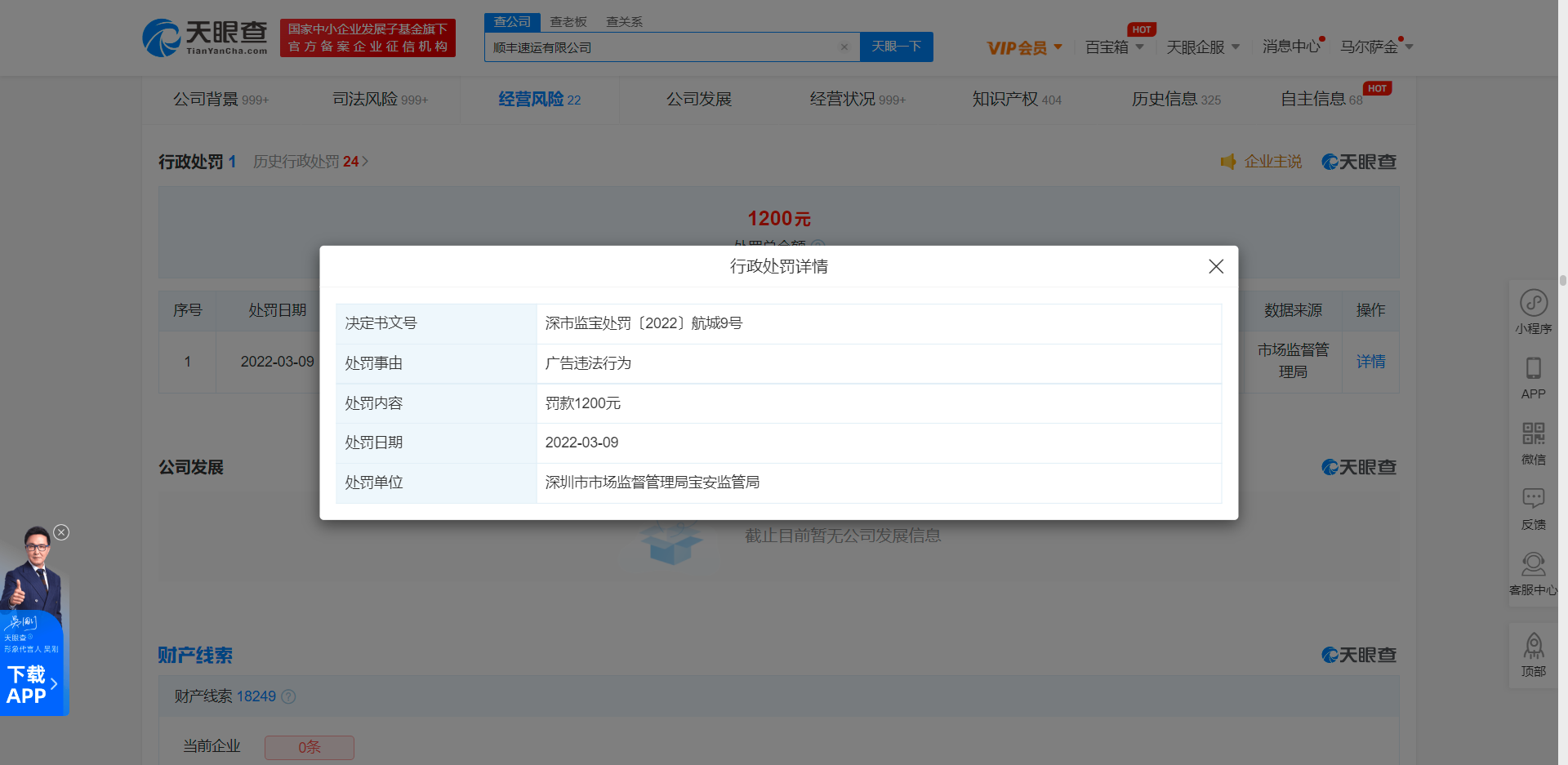Switch to the 司法风险 tab
Screen dimensions: 1568x765
tap(380, 100)
